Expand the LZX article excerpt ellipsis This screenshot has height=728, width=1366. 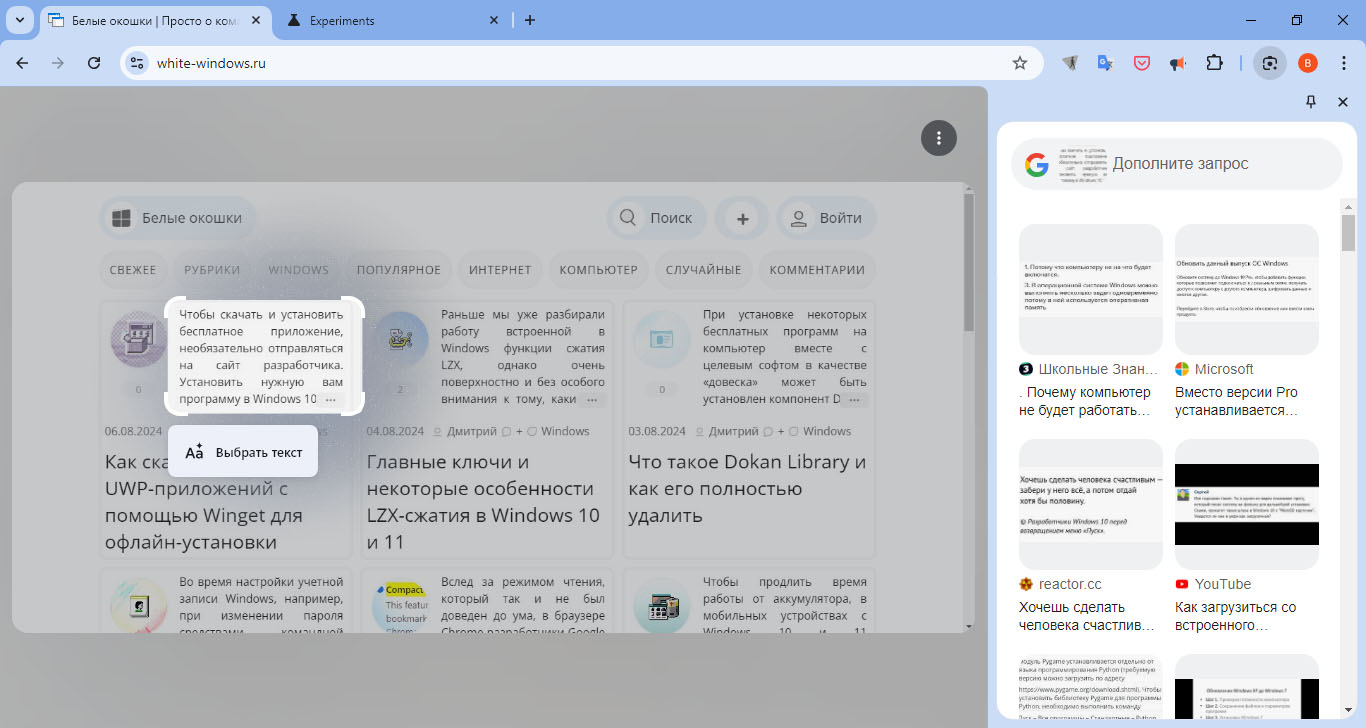[x=592, y=399]
